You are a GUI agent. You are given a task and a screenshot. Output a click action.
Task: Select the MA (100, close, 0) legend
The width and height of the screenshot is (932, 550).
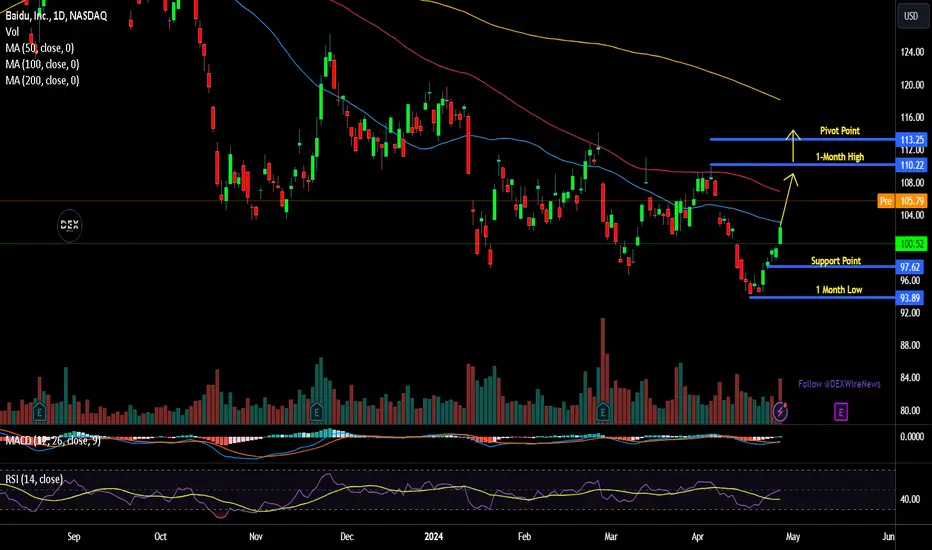pos(42,64)
